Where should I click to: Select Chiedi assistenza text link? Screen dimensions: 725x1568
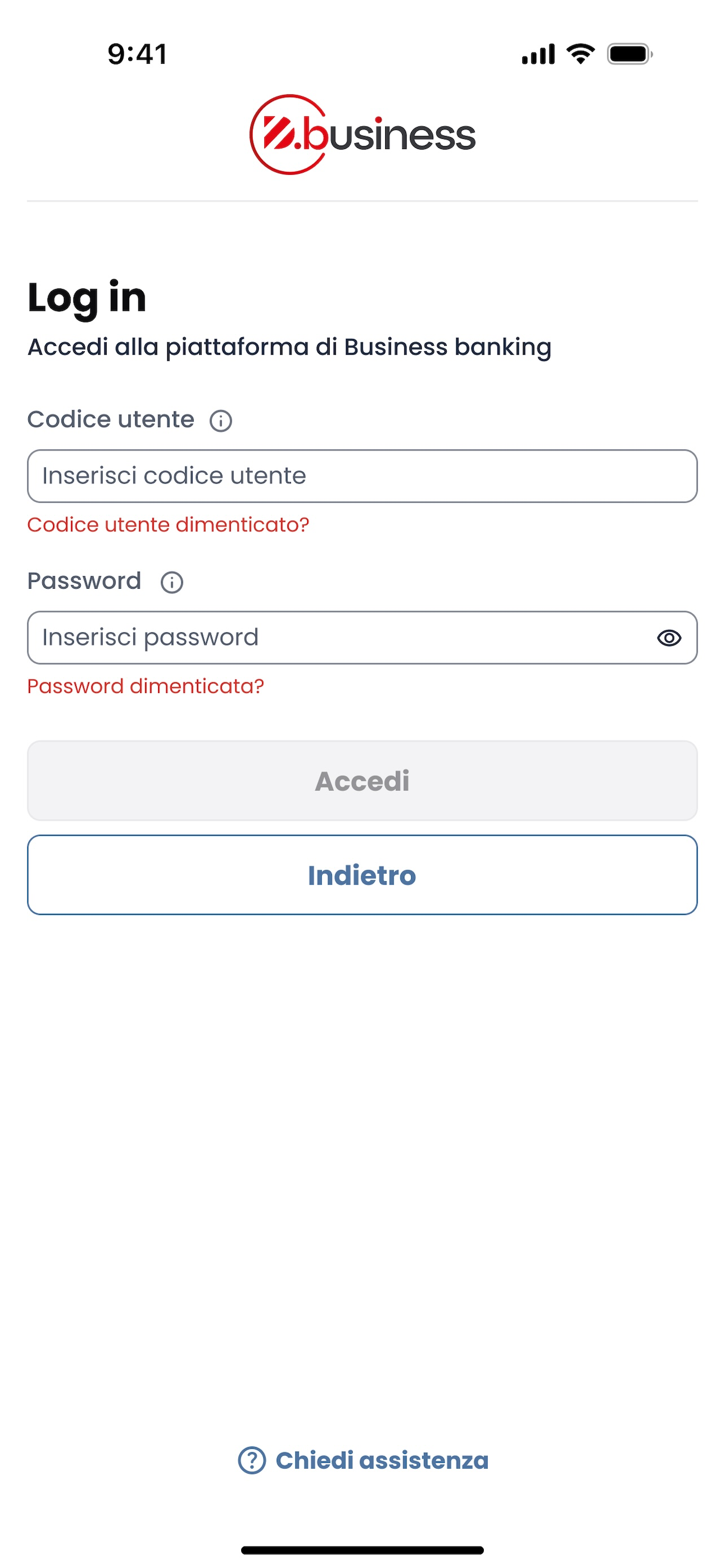tap(382, 1460)
